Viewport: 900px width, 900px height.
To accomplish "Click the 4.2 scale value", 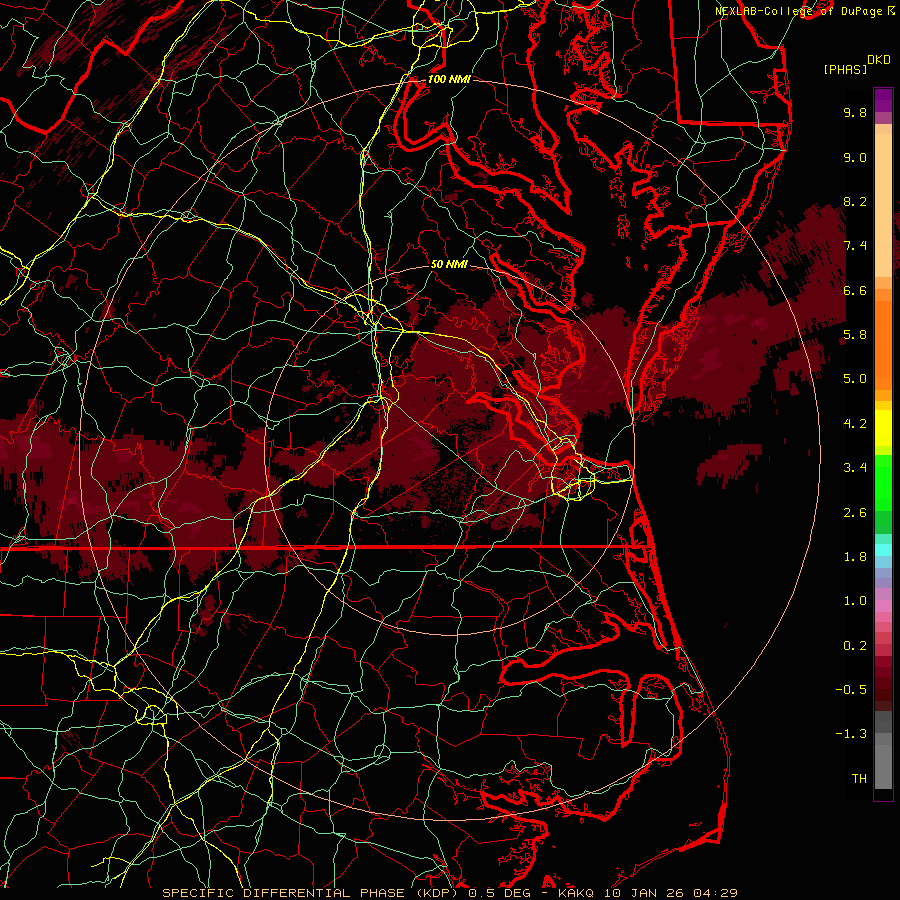I will point(855,424).
